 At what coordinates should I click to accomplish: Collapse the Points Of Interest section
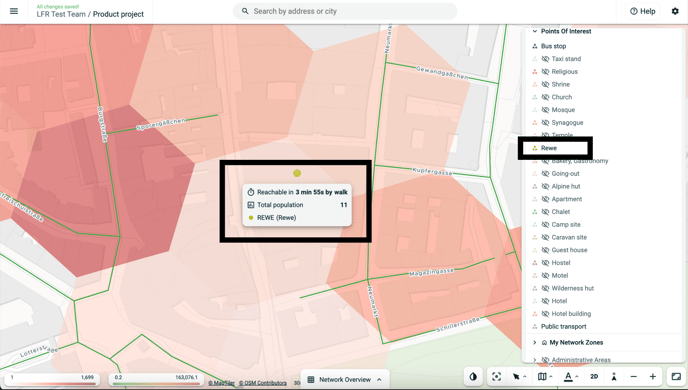[534, 32]
